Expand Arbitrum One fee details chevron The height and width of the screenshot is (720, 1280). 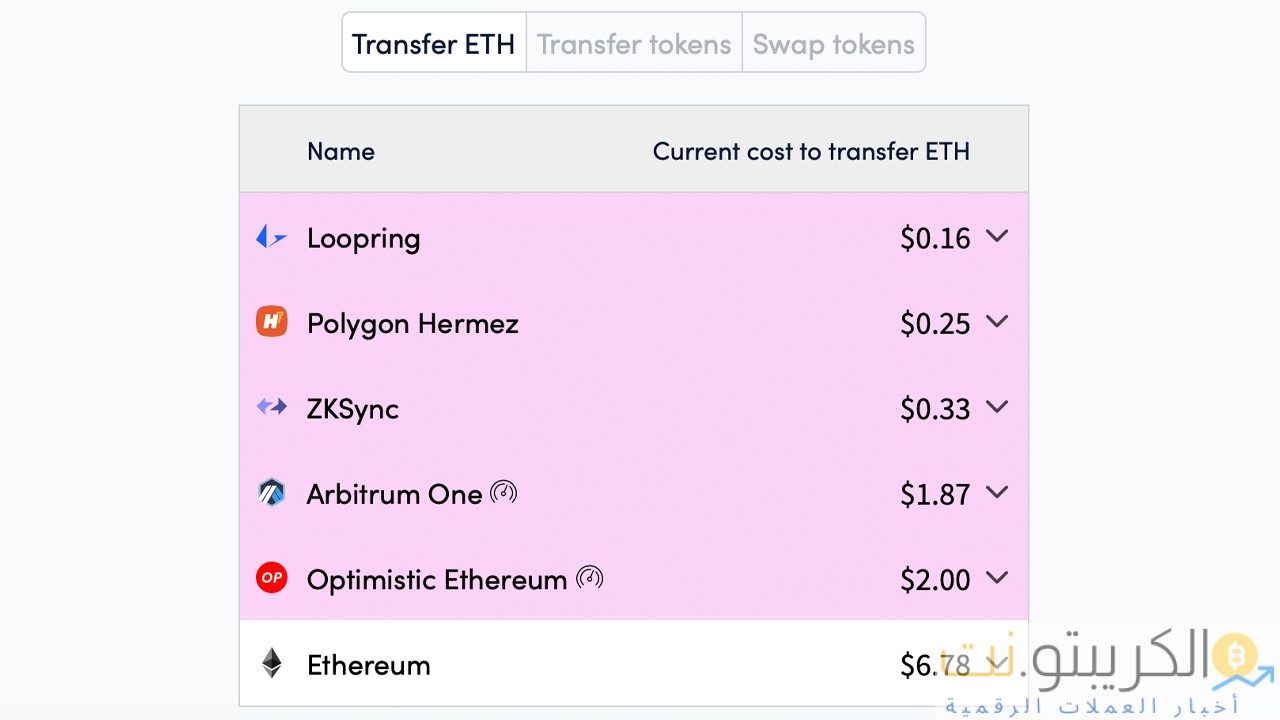pos(997,492)
